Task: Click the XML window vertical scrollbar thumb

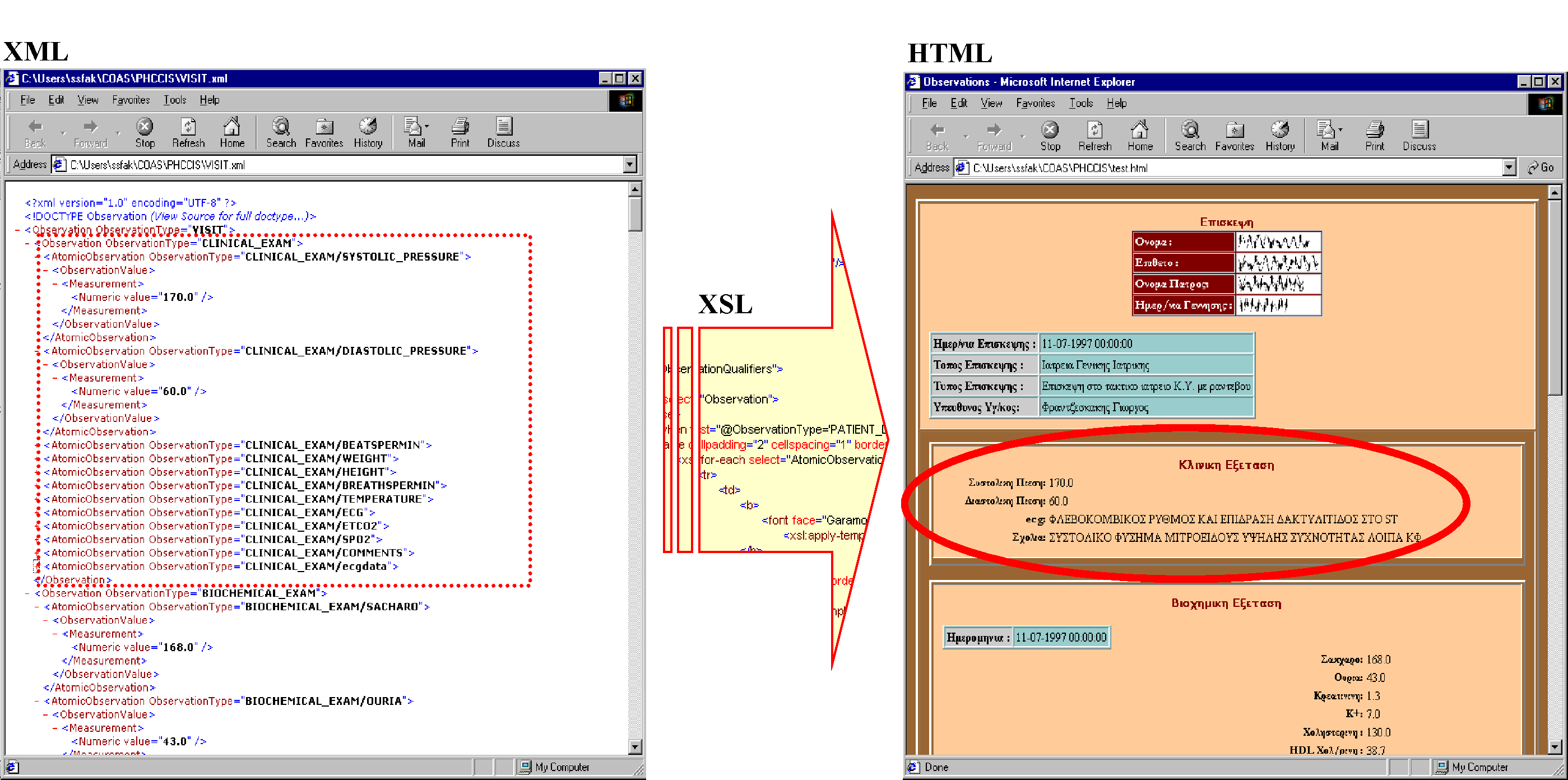Action: [x=635, y=213]
